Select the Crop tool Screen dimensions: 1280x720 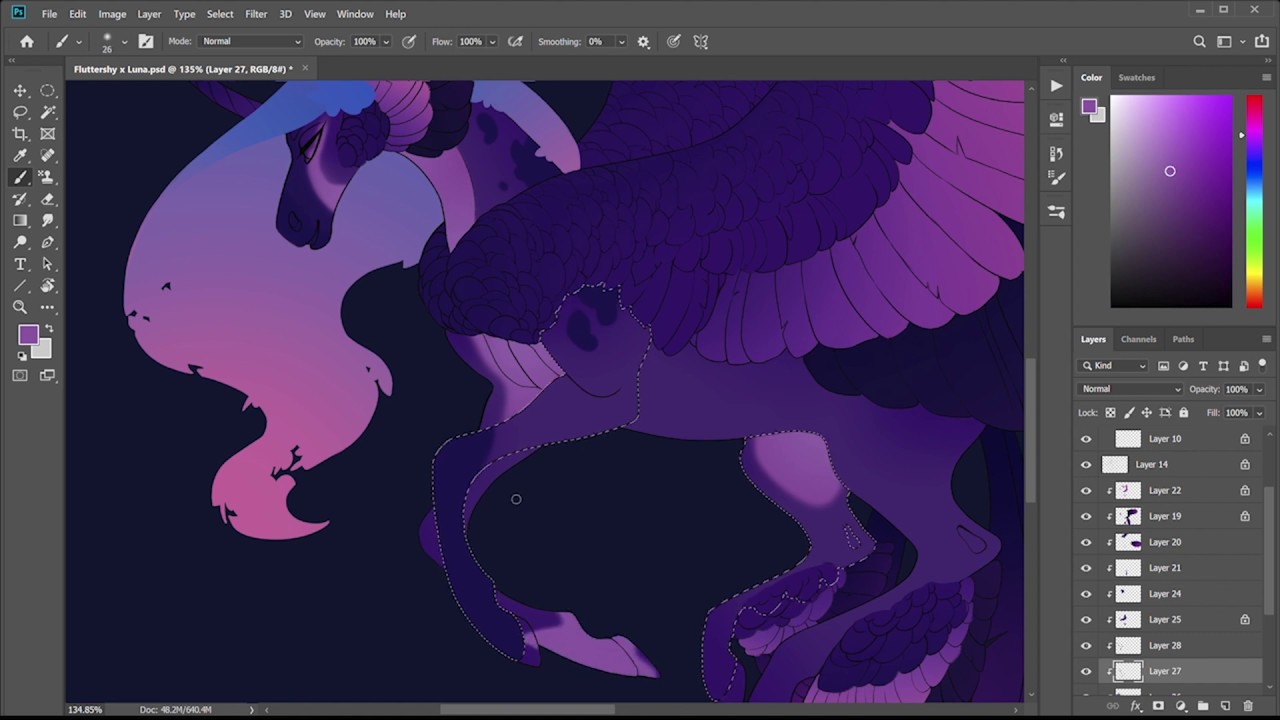coord(20,134)
